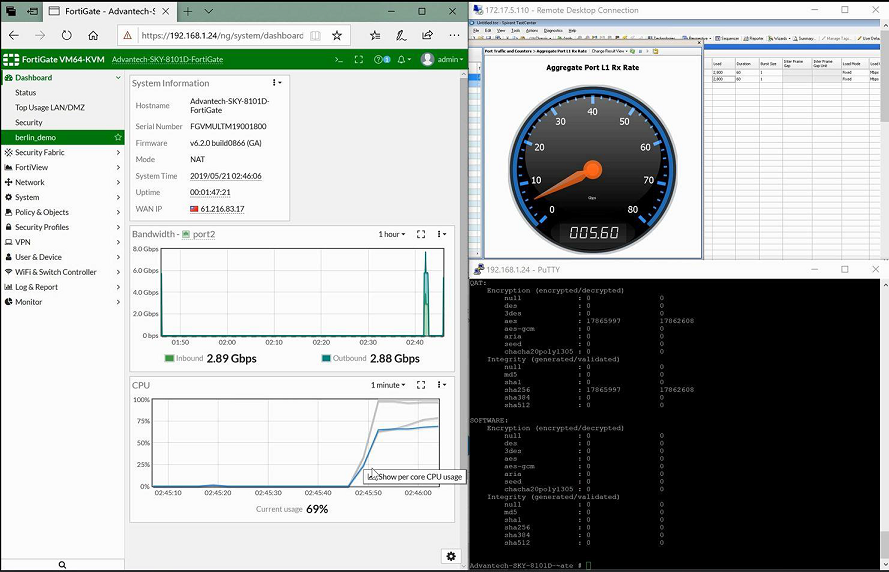Open the admin user dropdown
This screenshot has width=889, height=572.
pos(442,59)
